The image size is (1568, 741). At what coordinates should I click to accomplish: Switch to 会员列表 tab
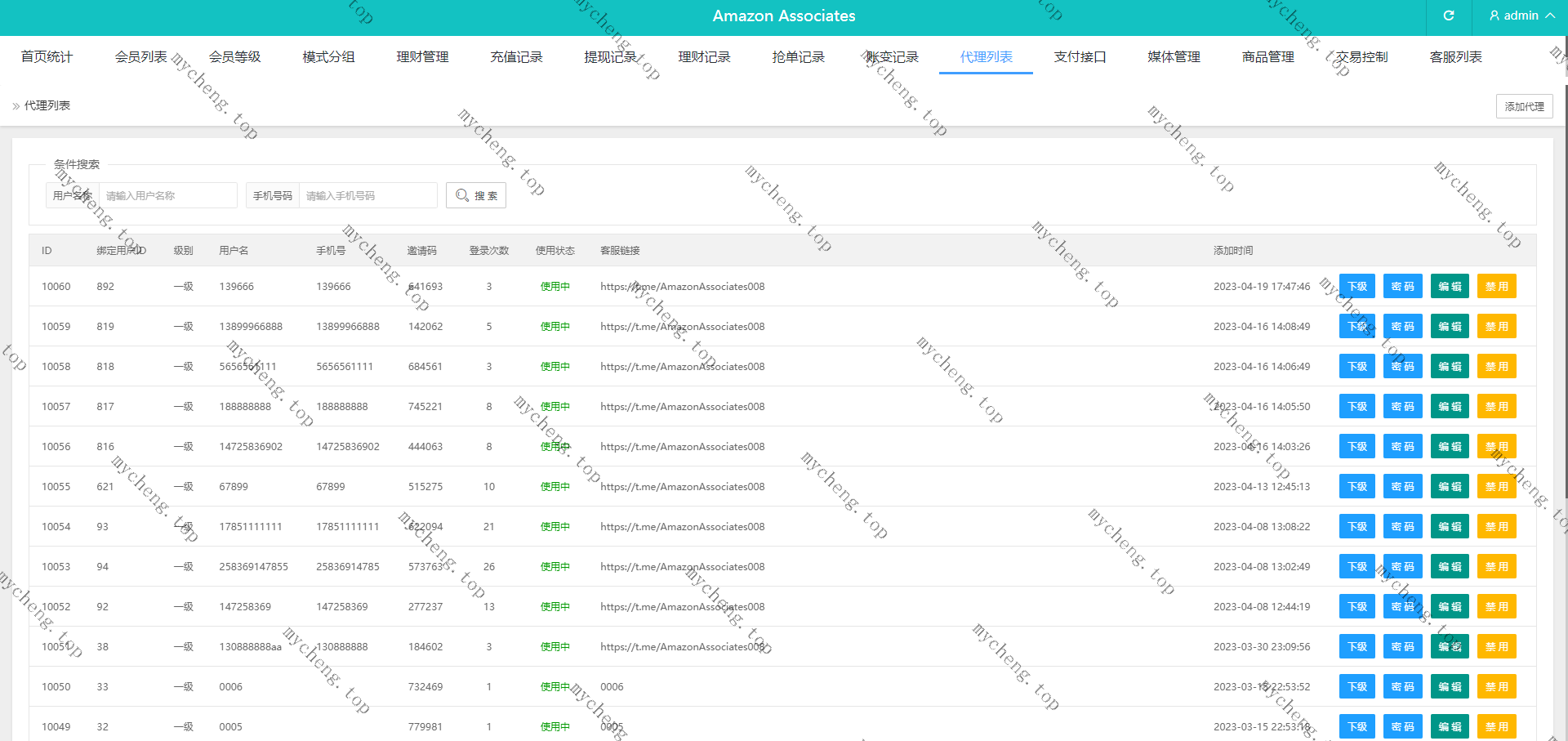(140, 56)
